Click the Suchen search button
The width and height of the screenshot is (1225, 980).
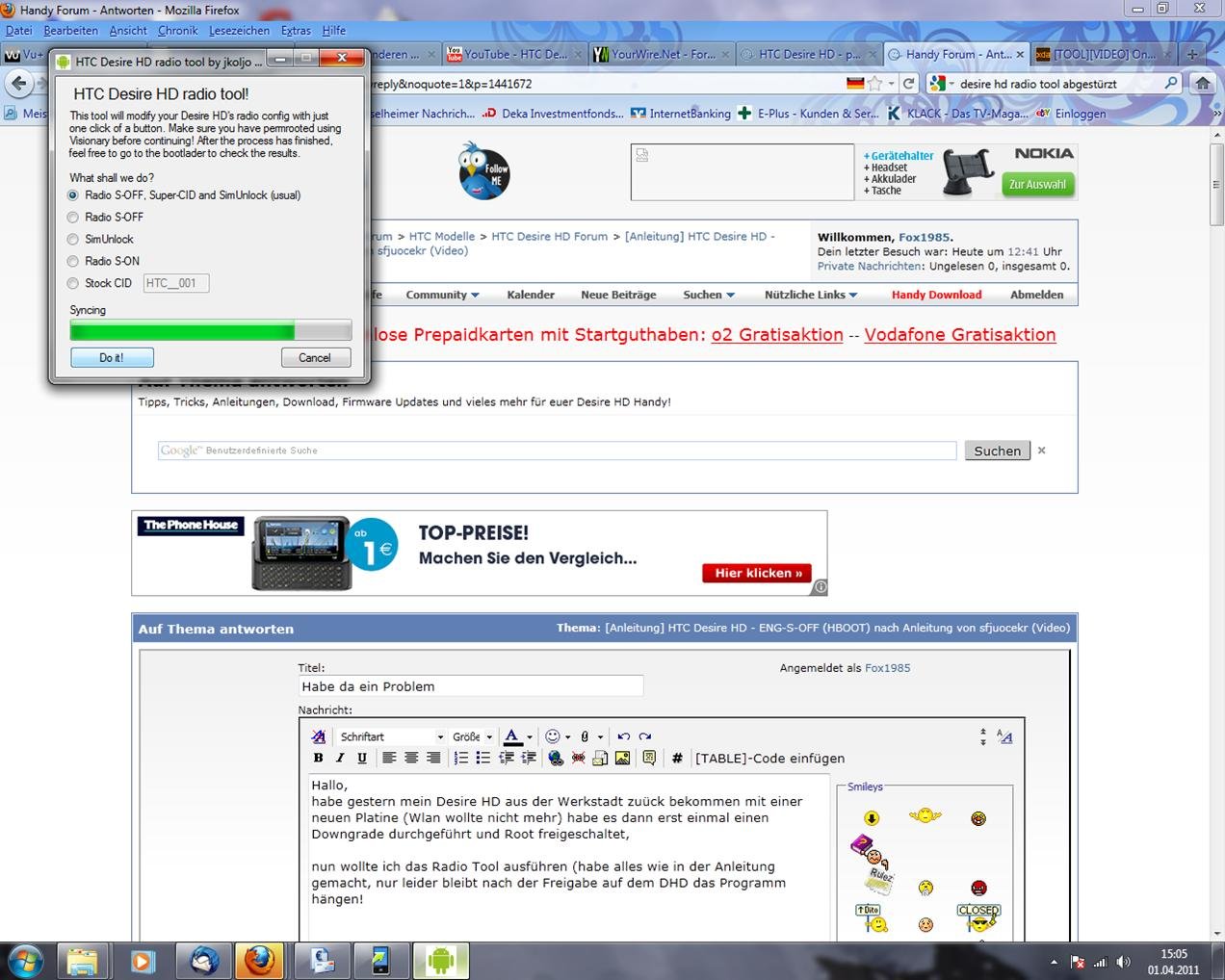pos(997,451)
